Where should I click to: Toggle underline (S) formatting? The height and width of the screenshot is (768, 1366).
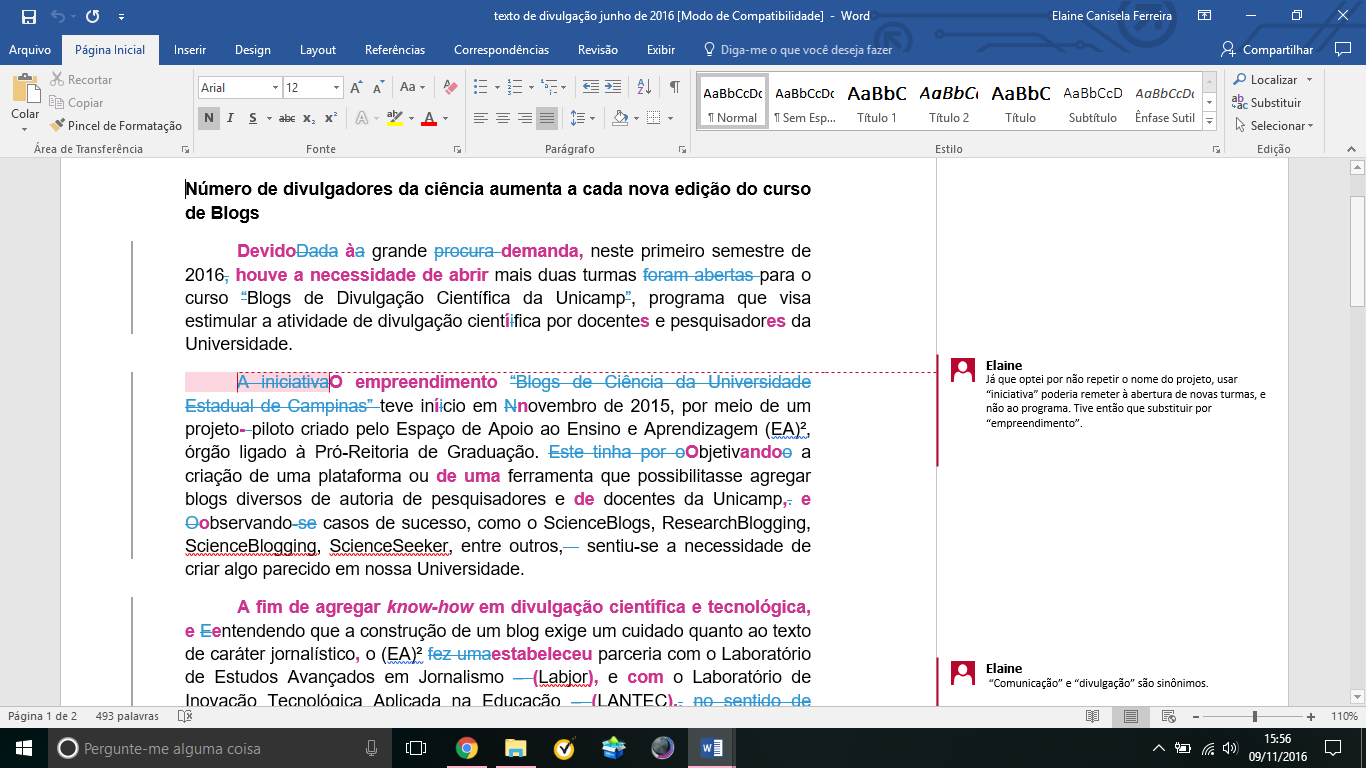(x=252, y=118)
